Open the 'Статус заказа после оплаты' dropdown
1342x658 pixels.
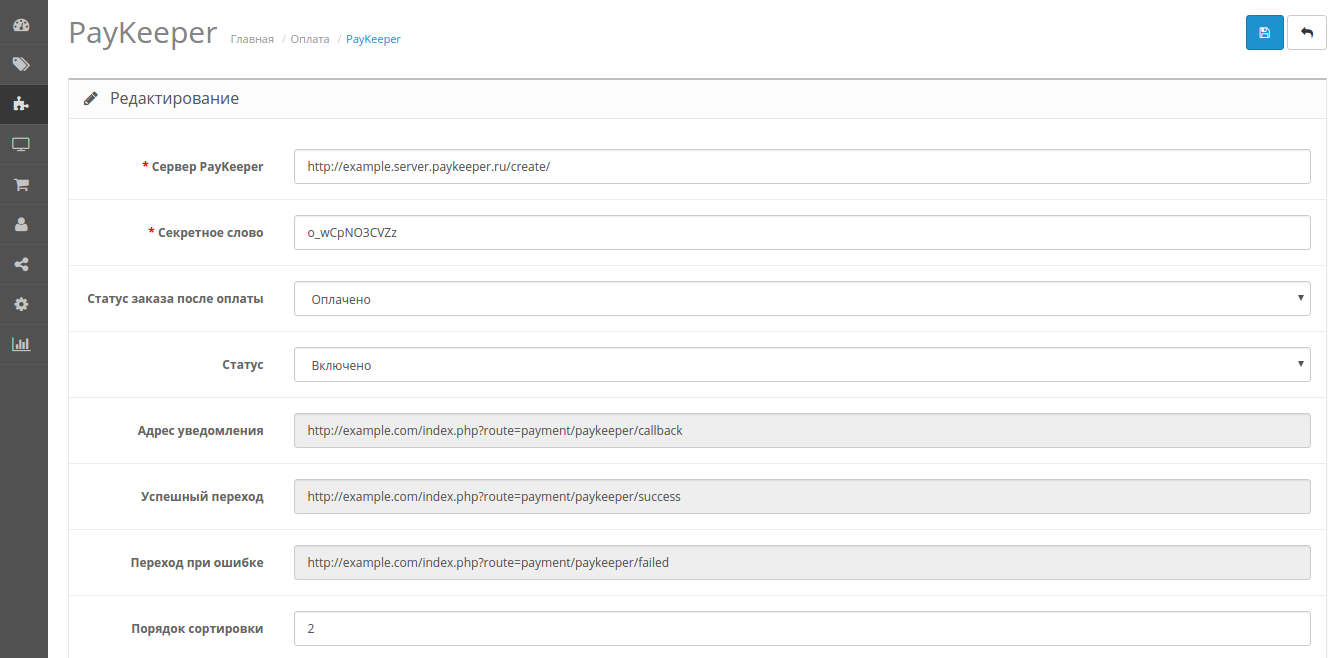click(x=800, y=298)
